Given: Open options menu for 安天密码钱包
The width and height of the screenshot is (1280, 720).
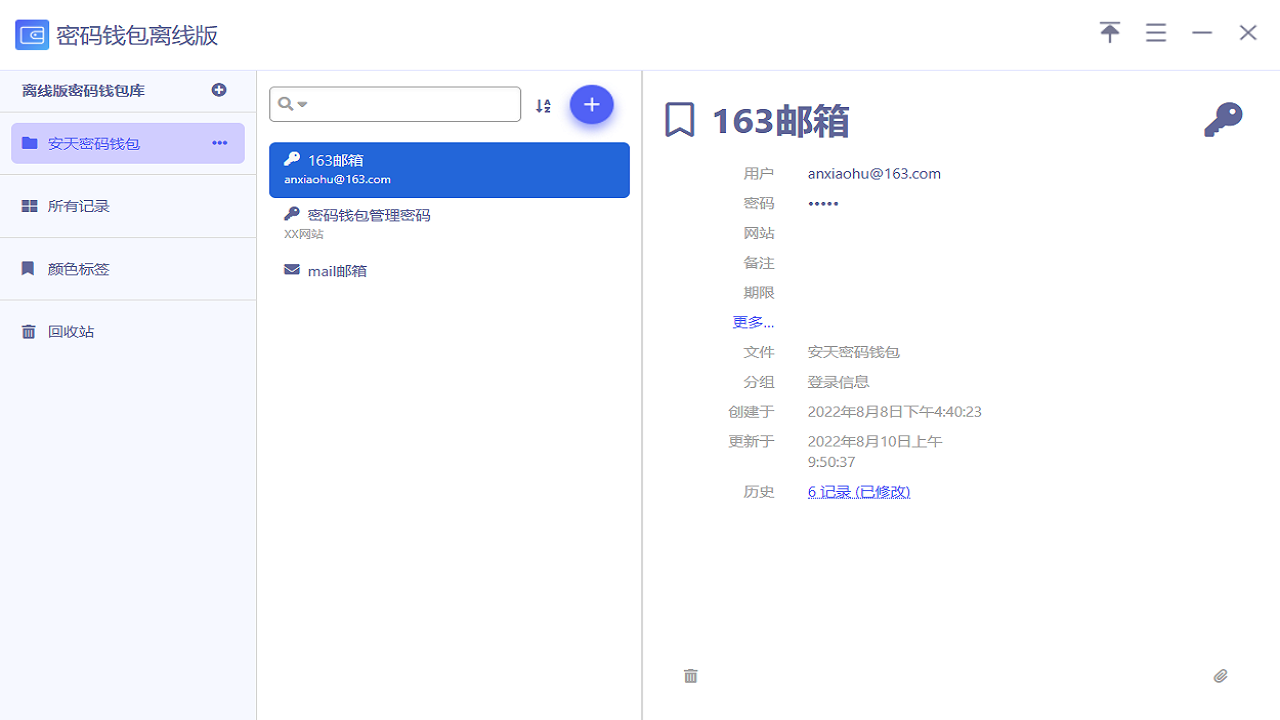Looking at the screenshot, I should pyautogui.click(x=219, y=143).
